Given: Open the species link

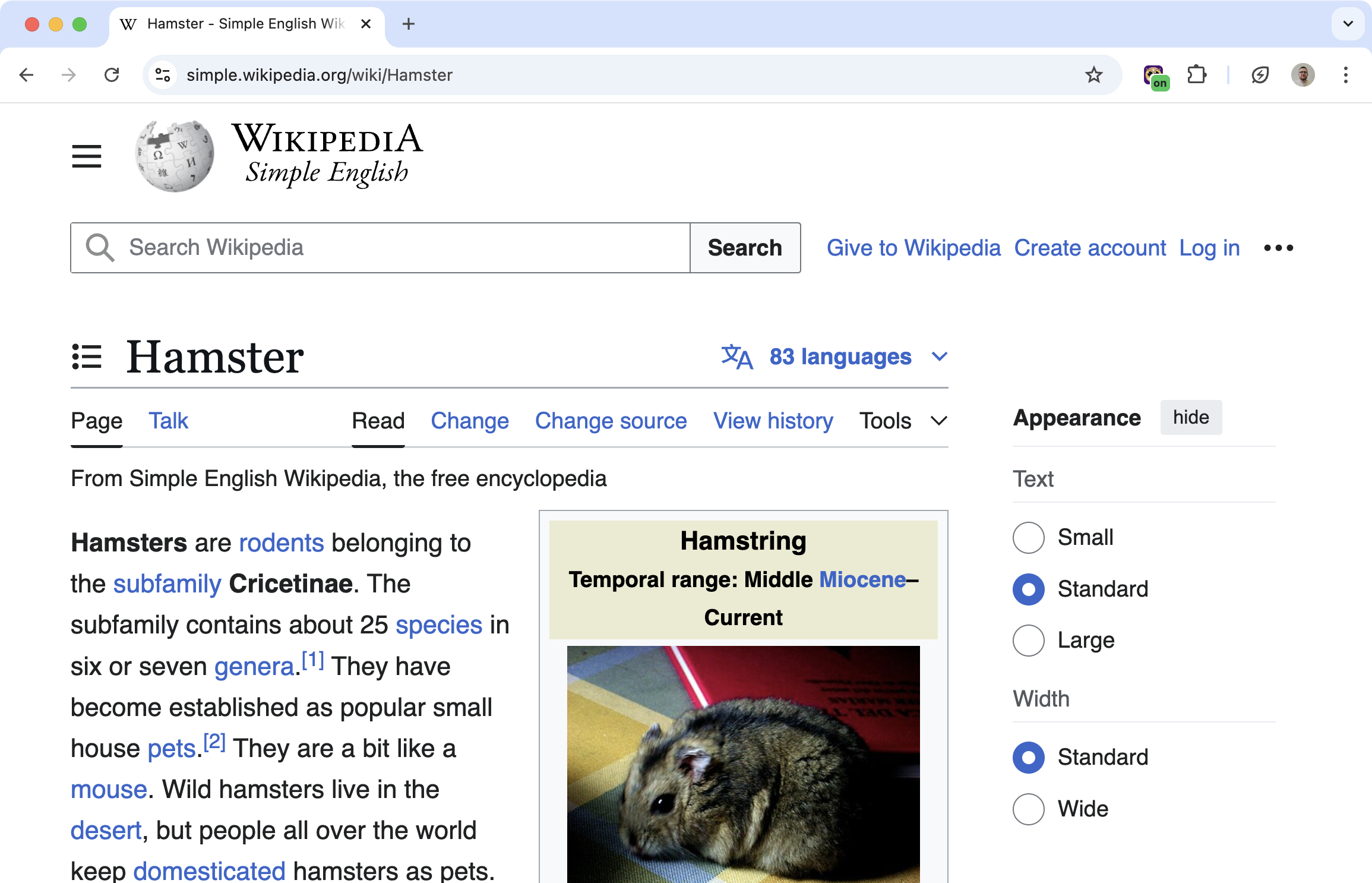Looking at the screenshot, I should coord(439,625).
